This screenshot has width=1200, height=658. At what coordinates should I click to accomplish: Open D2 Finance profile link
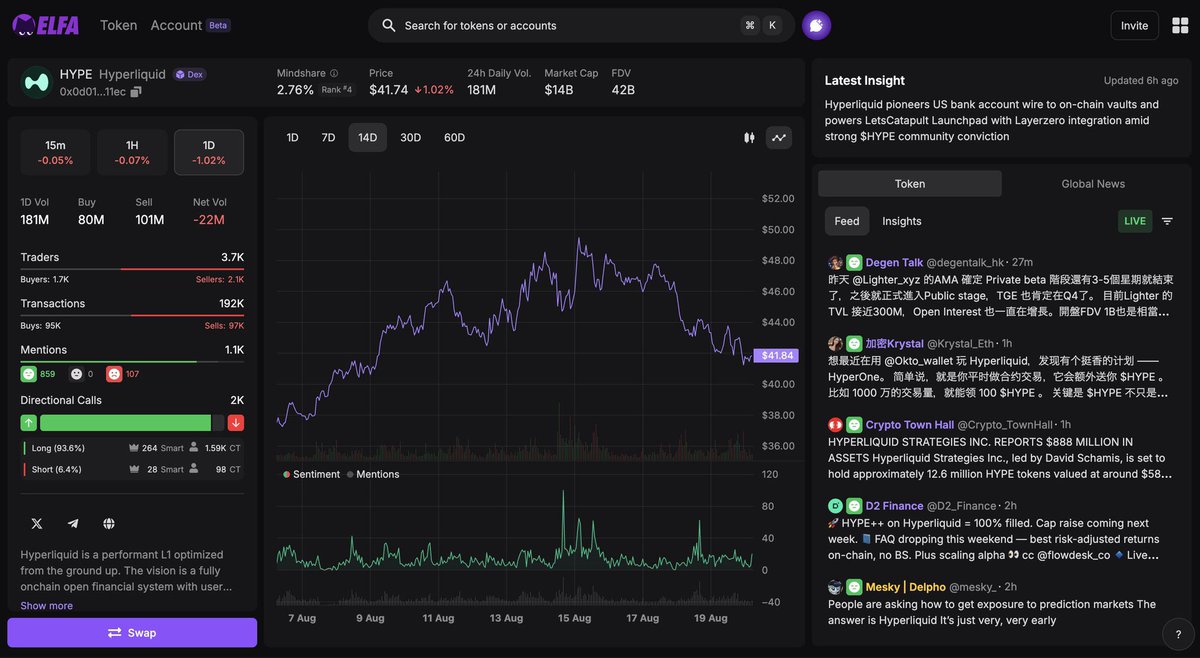coord(895,506)
